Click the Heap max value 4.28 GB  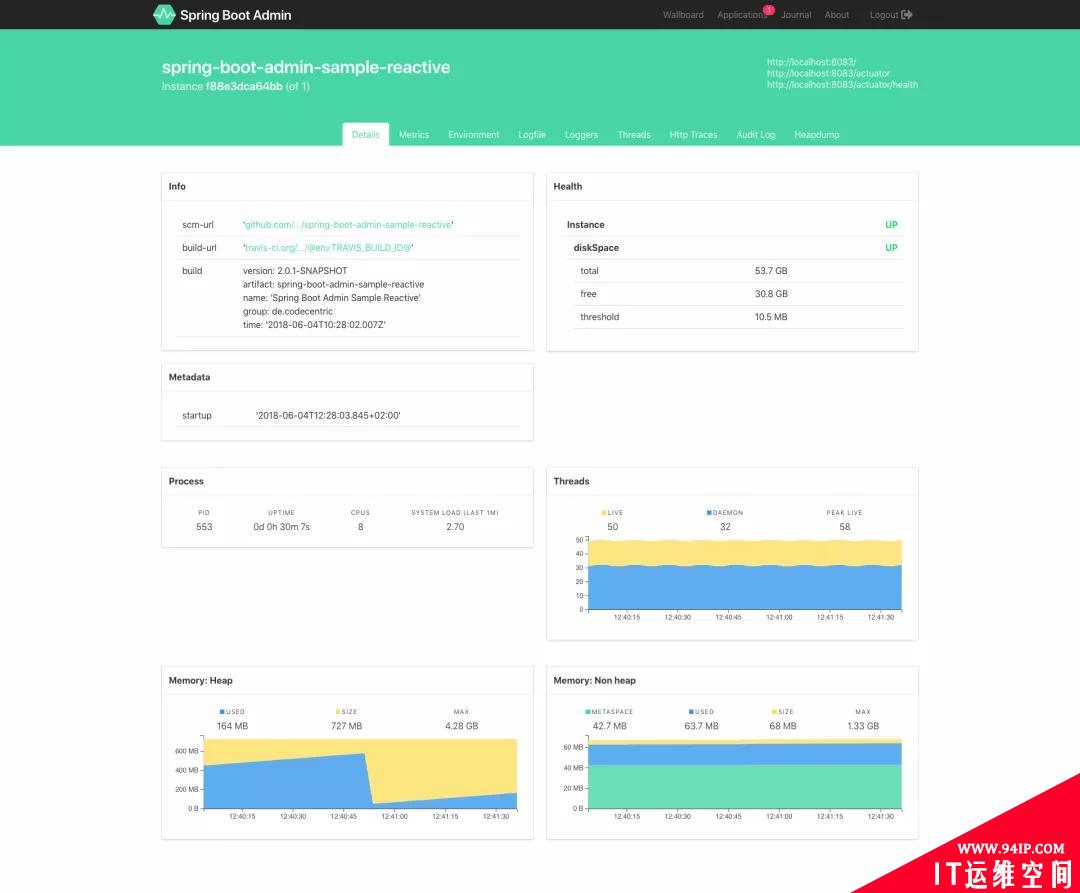(x=461, y=726)
